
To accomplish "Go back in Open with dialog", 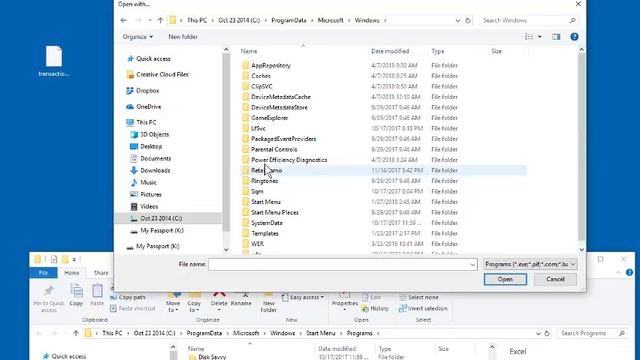I will click(x=124, y=20).
